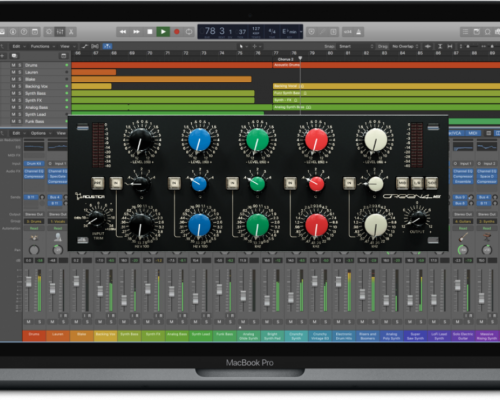The image size is (500, 400).
Task: Mute the Analog Bass track
Action: tap(13, 107)
